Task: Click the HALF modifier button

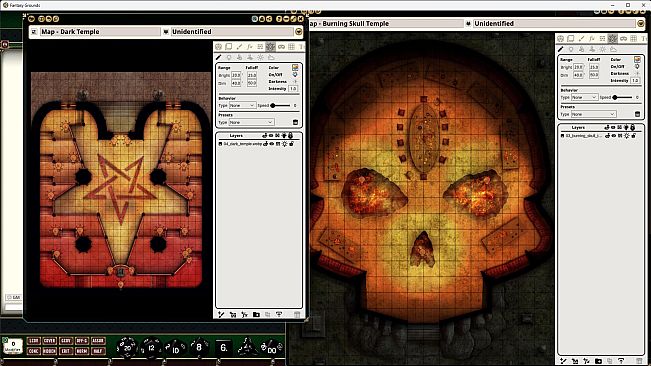Action: coord(98,351)
